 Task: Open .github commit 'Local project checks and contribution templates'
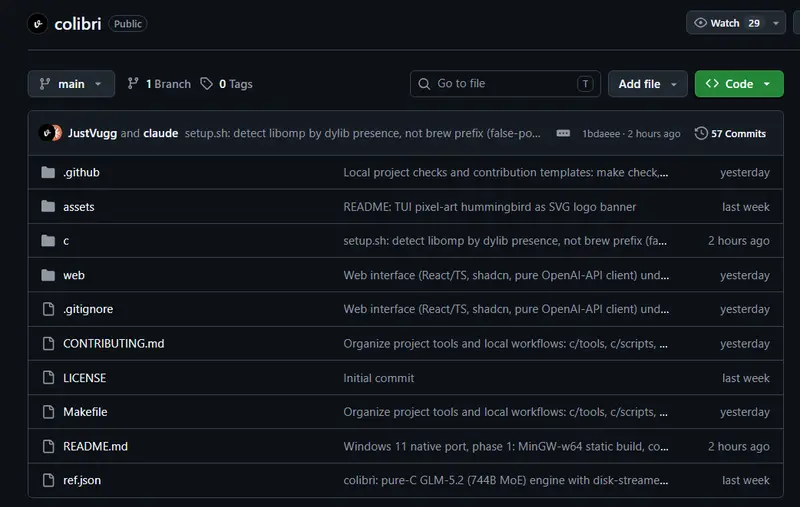(506, 172)
